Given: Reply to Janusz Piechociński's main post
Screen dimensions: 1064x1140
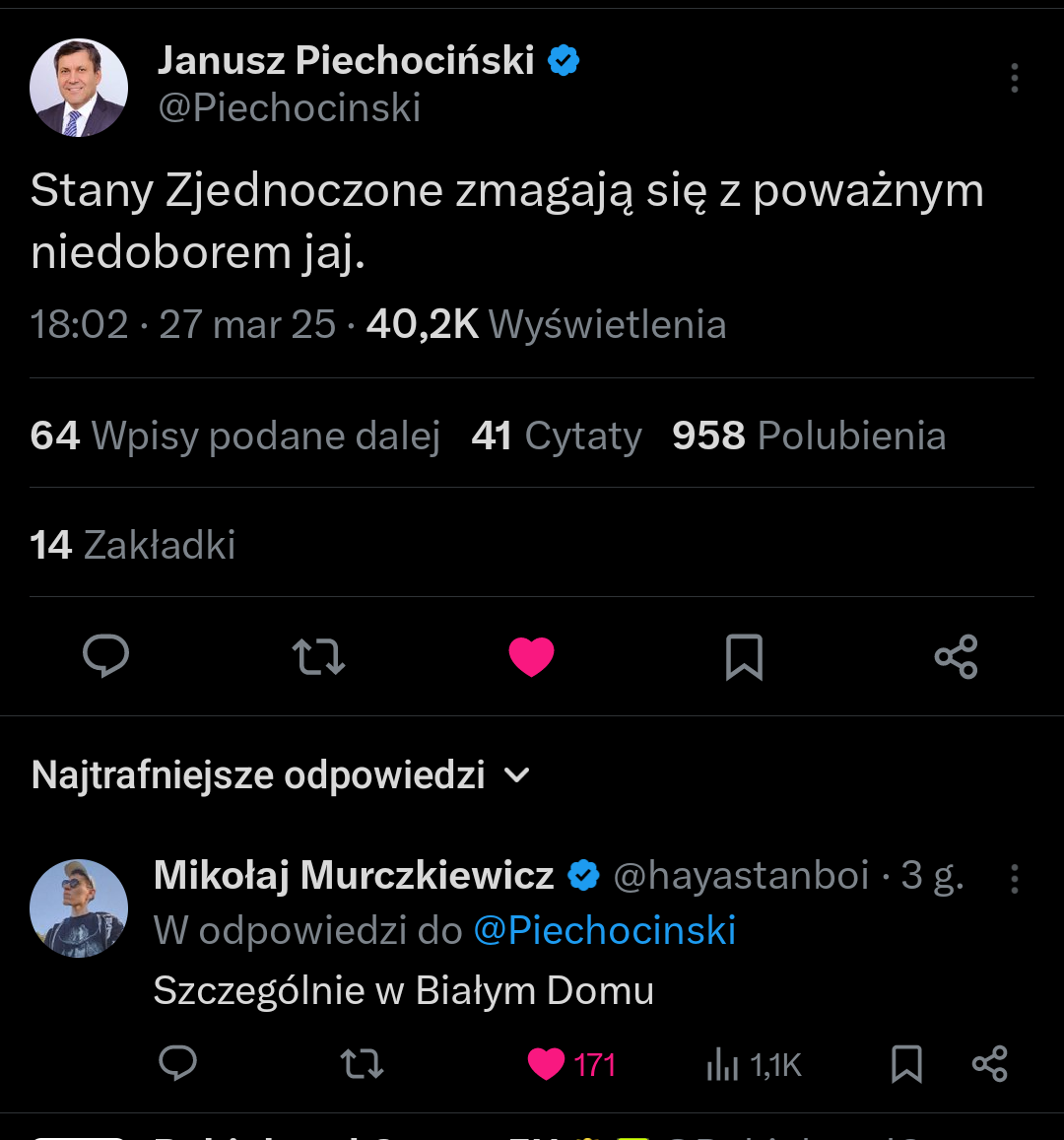Looking at the screenshot, I should coord(106,656).
